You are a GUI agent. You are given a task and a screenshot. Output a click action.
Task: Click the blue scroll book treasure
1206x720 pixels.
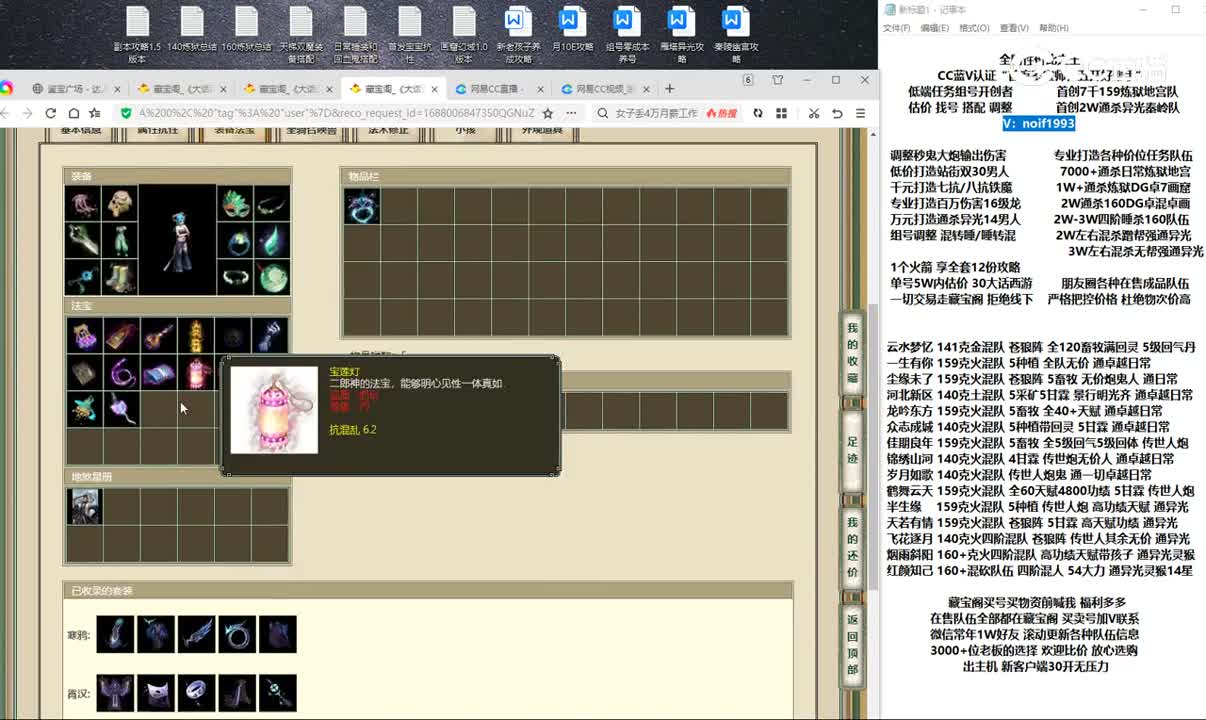(x=158, y=372)
